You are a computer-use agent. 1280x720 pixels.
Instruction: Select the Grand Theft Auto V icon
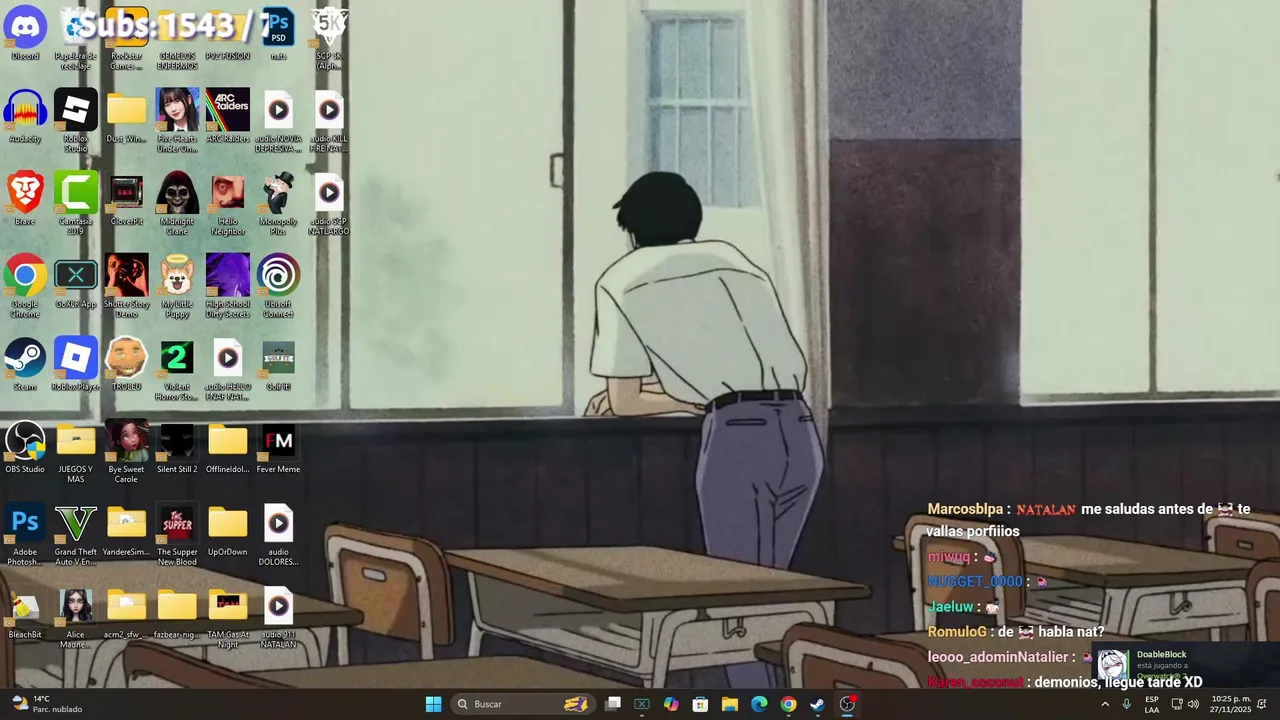coord(76,535)
